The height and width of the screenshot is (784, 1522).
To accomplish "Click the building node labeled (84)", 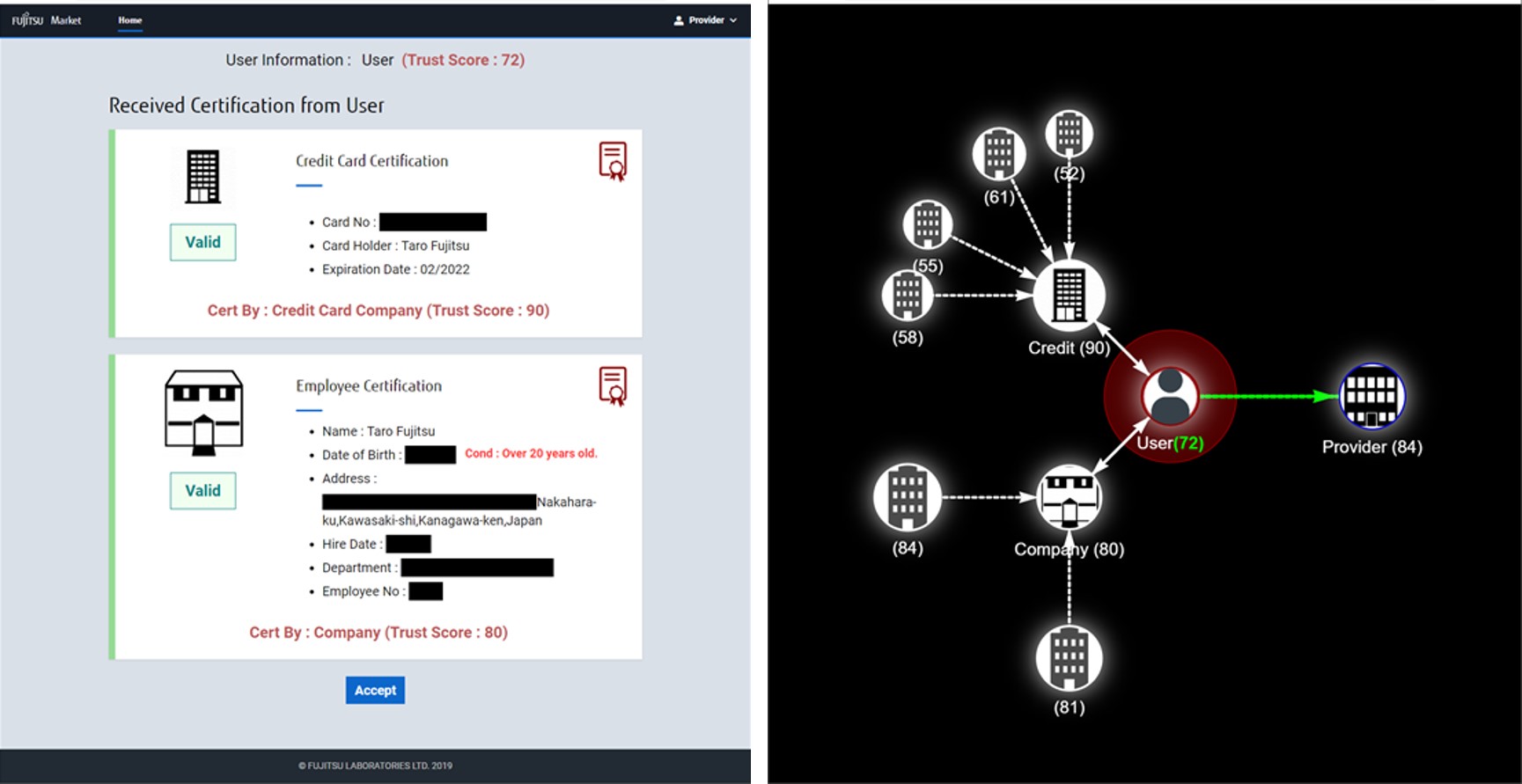I will pyautogui.click(x=908, y=497).
